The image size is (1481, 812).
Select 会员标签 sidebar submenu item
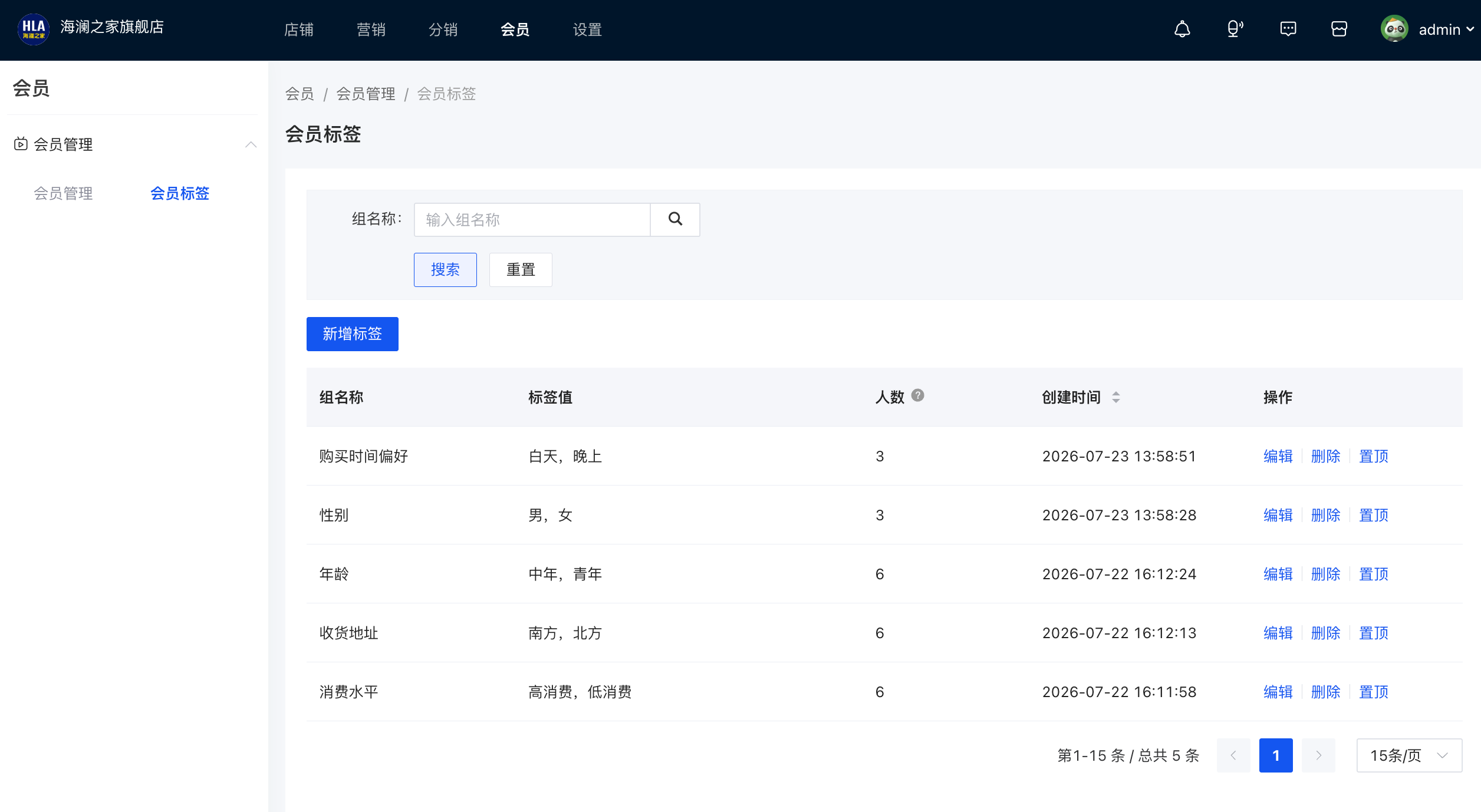[x=180, y=193]
